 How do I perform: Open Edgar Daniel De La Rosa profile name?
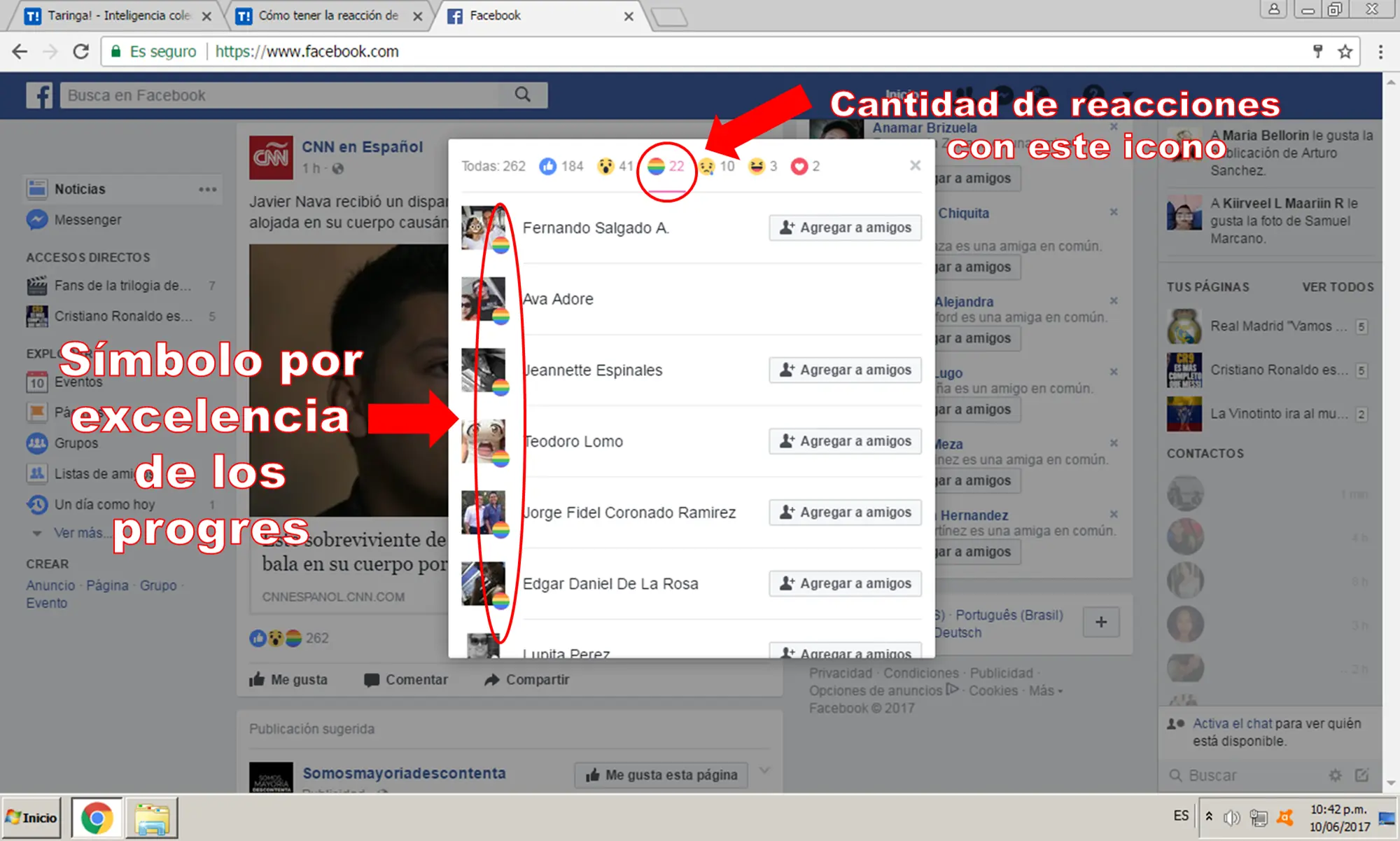click(610, 584)
